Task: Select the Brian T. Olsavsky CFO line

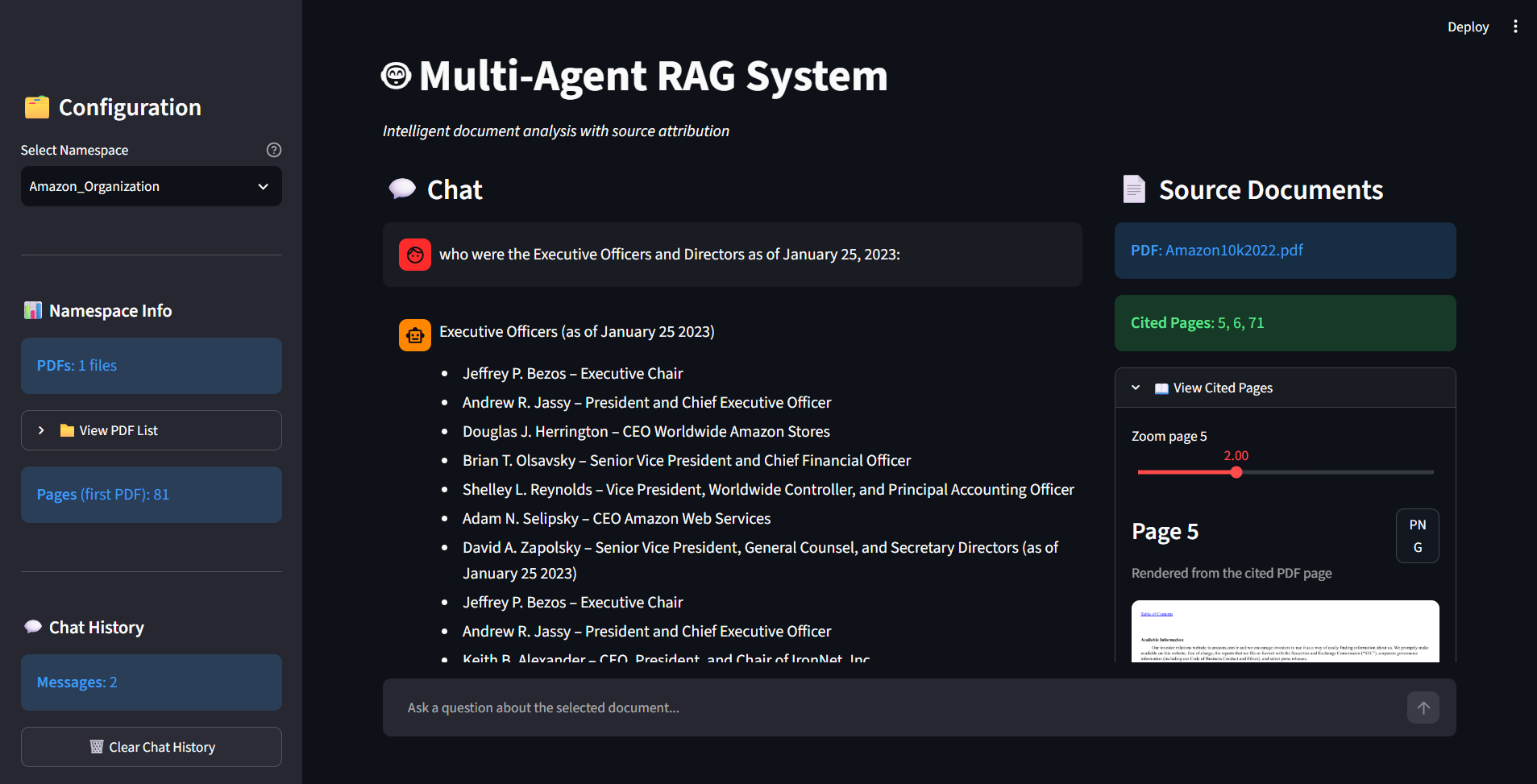Action: [x=687, y=461]
